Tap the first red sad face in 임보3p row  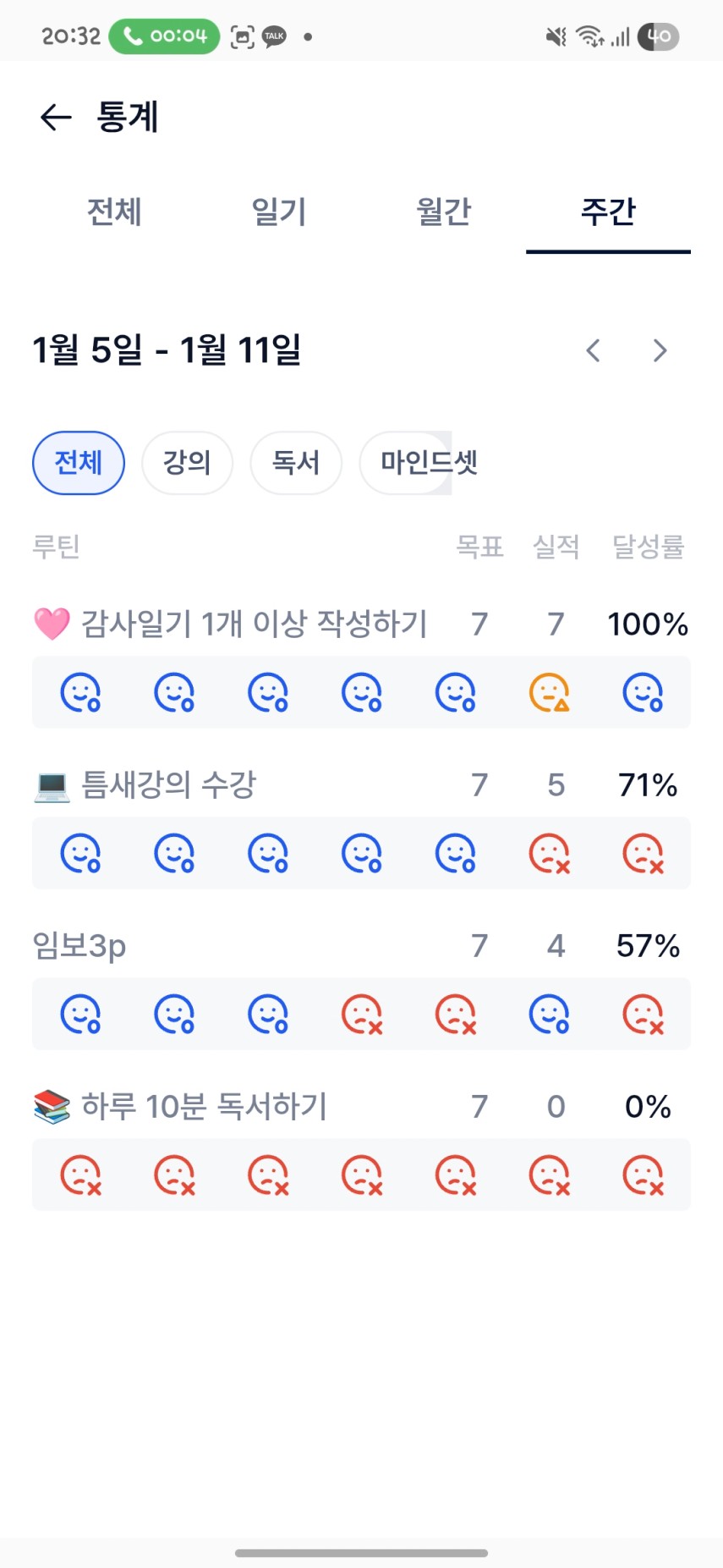[362, 1014]
